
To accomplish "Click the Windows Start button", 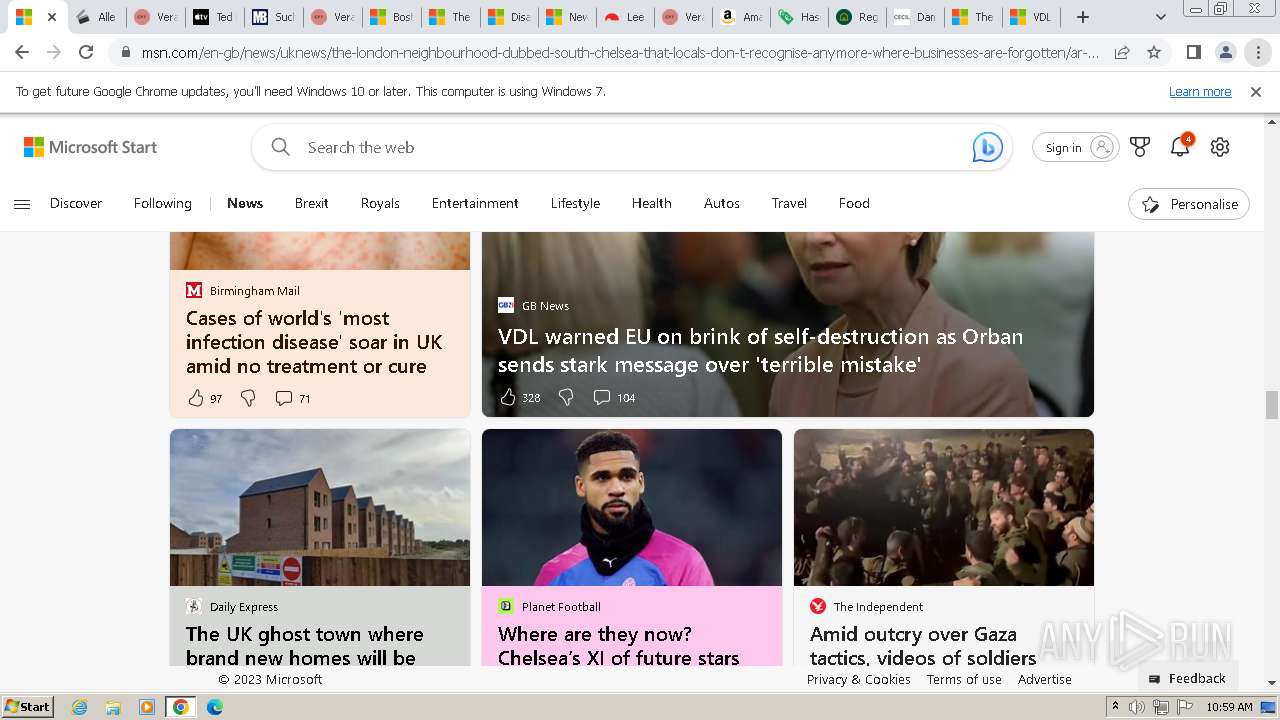I will tap(28, 706).
